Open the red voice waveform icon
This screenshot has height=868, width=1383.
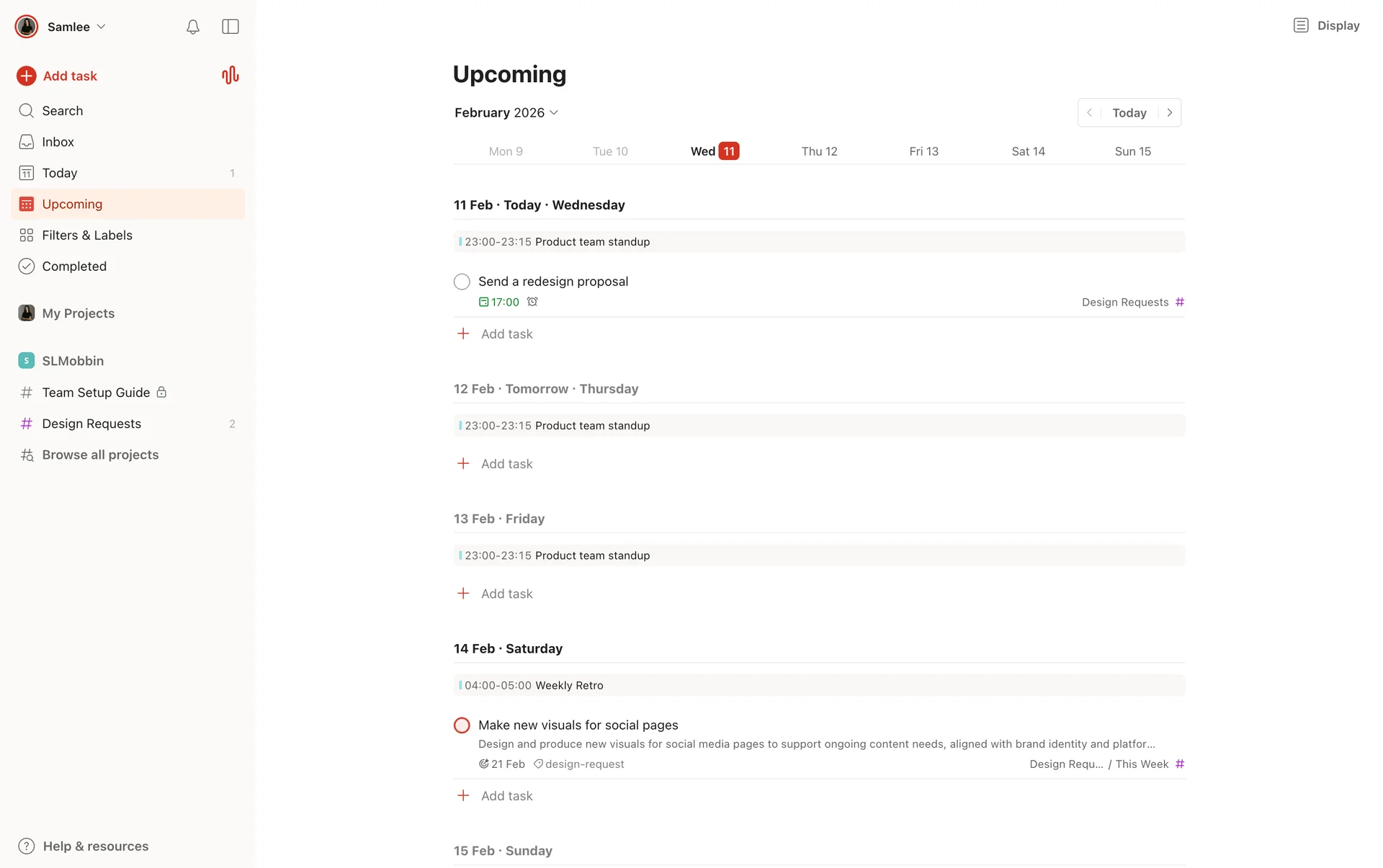click(x=230, y=76)
